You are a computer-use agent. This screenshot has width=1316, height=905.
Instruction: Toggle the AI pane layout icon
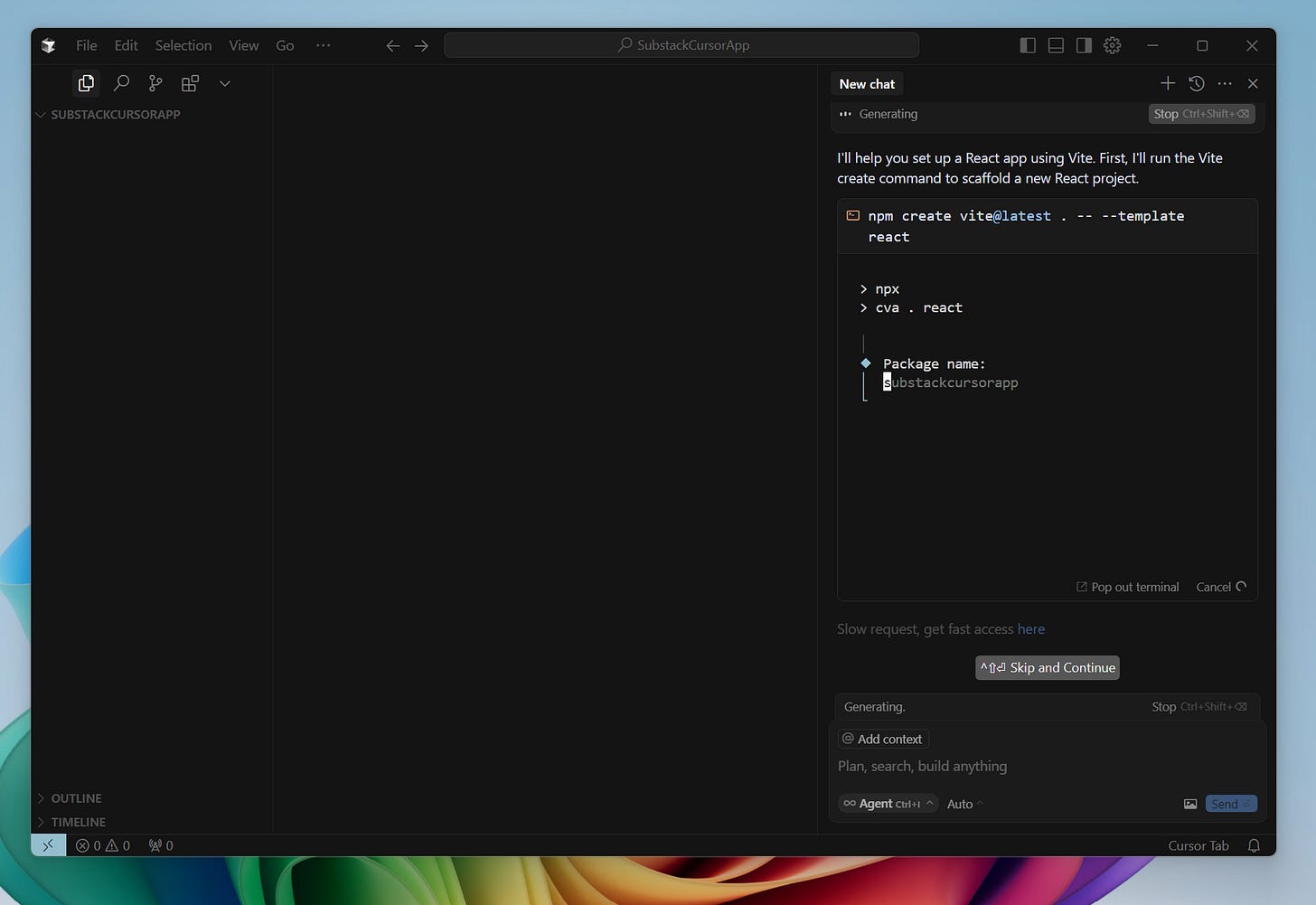[1084, 45]
